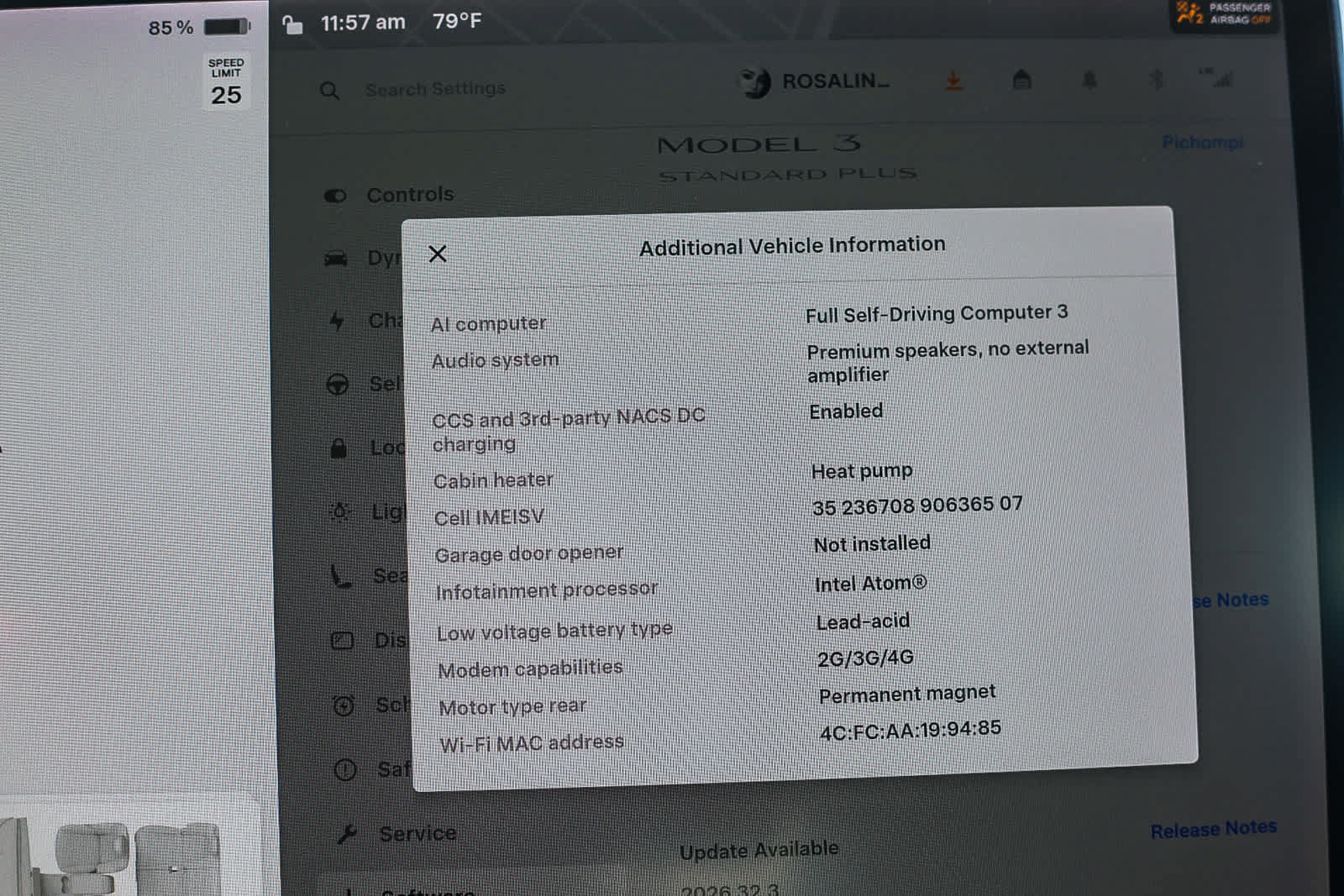Image resolution: width=1344 pixels, height=896 pixels.
Task: Tap the 11:57 am clock
Action: pyautogui.click(x=363, y=23)
